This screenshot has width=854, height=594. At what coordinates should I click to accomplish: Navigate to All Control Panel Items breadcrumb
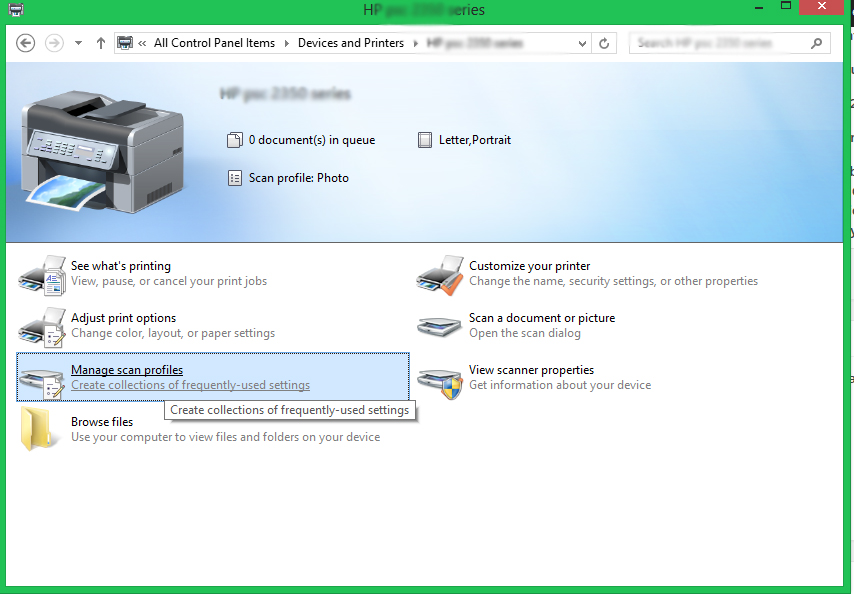tap(214, 43)
